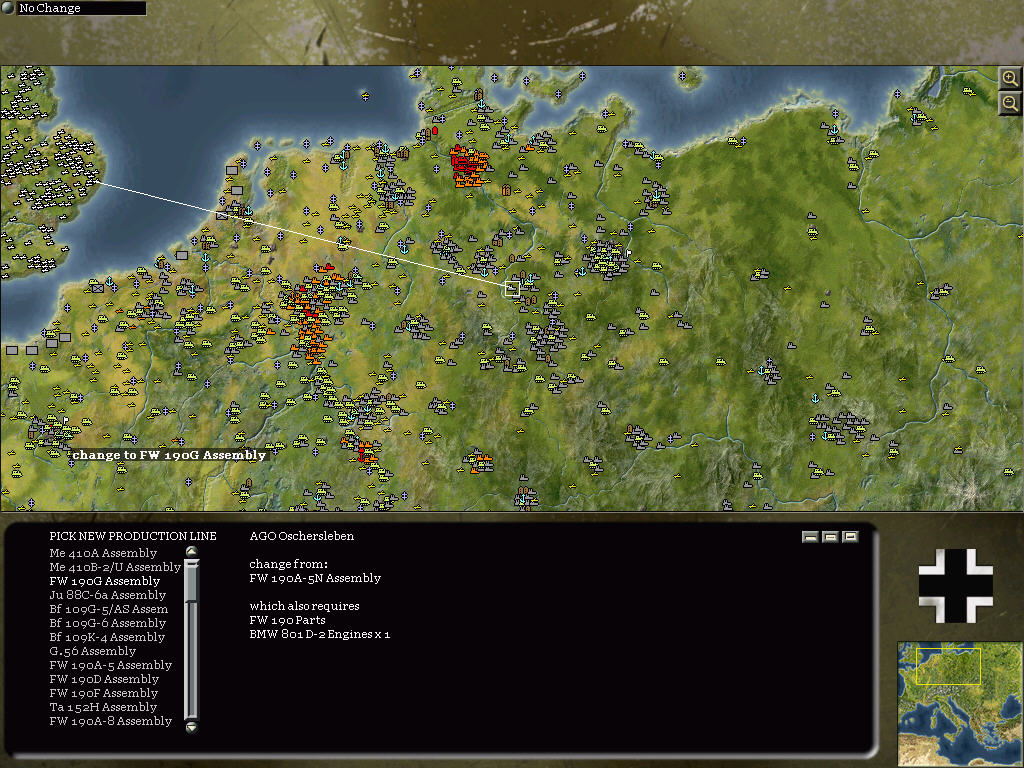This screenshot has width=1024, height=768.
Task: Click the AGO Oschersleben factory title
Action: [x=302, y=536]
